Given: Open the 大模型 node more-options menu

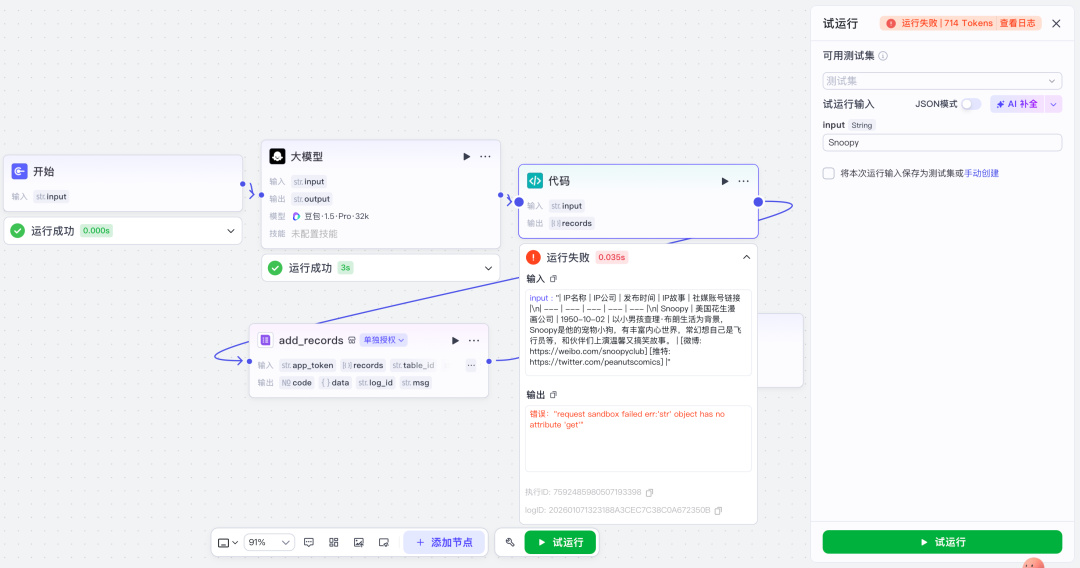Looking at the screenshot, I should (485, 156).
